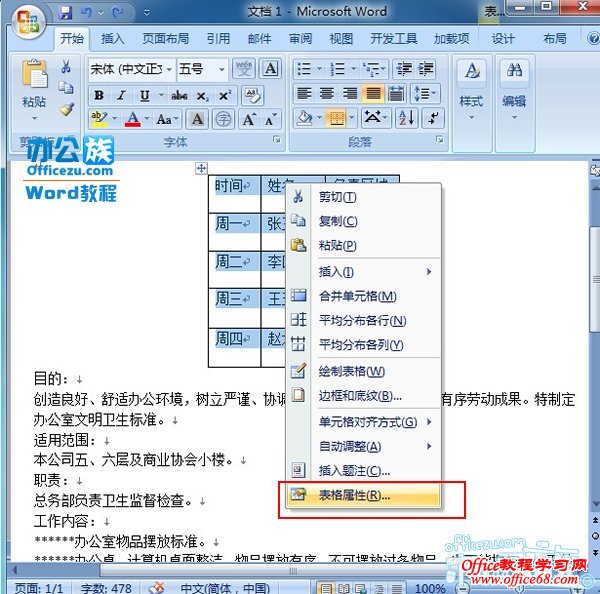600x594 pixels.
Task: Click the numbering list icon
Action: (338, 69)
